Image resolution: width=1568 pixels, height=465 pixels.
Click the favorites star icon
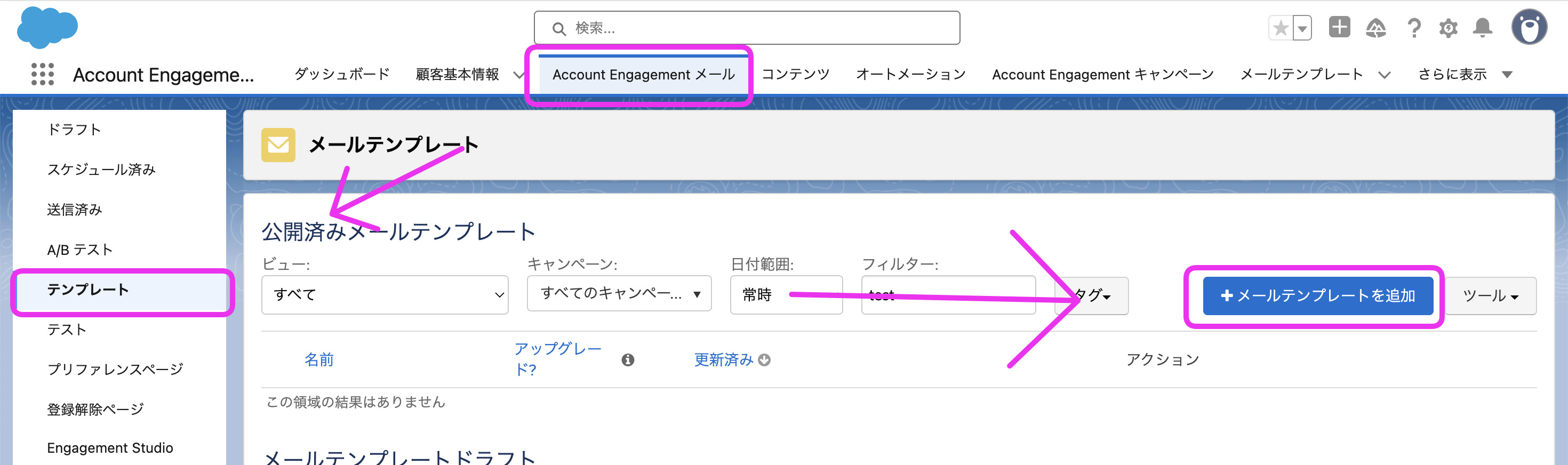coord(1281,28)
